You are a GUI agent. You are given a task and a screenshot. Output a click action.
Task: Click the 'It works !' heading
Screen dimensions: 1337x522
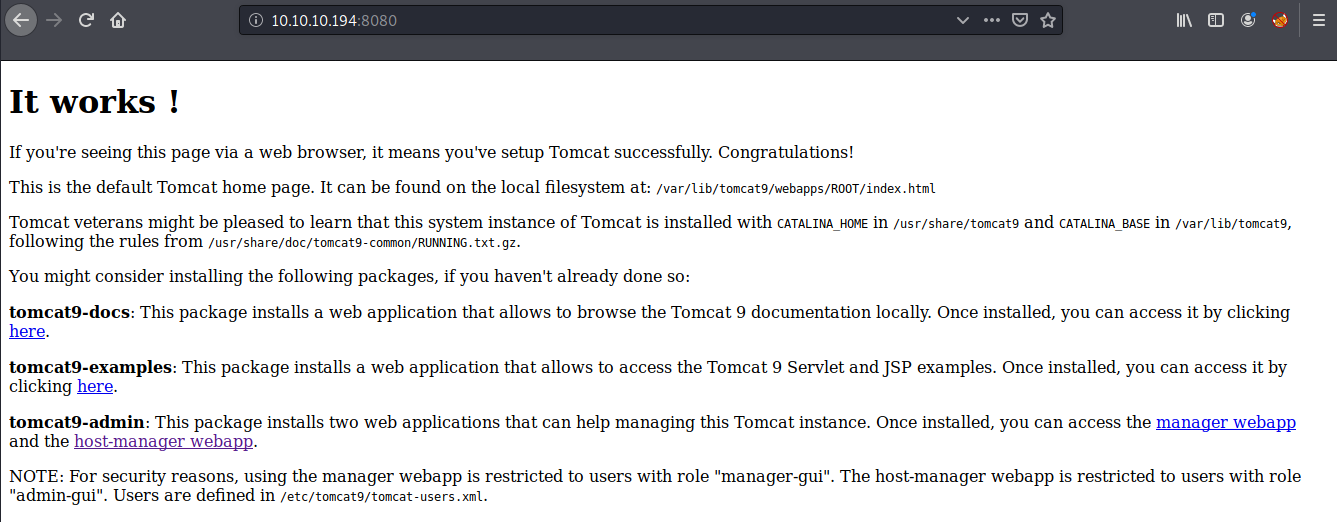[95, 102]
